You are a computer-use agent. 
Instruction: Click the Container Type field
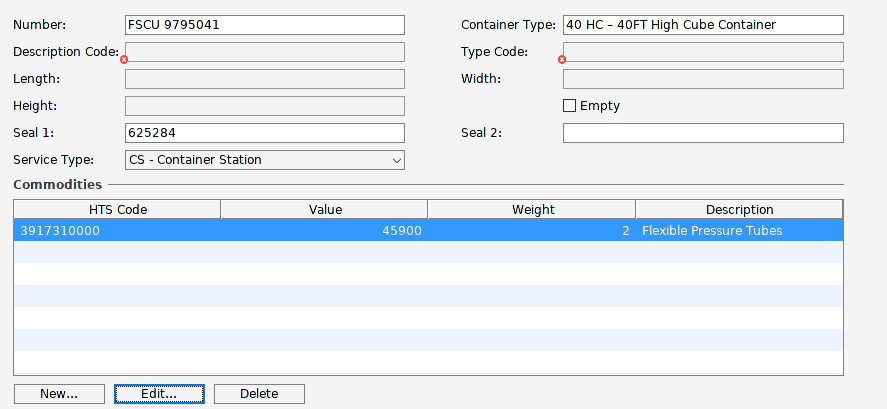[702, 25]
